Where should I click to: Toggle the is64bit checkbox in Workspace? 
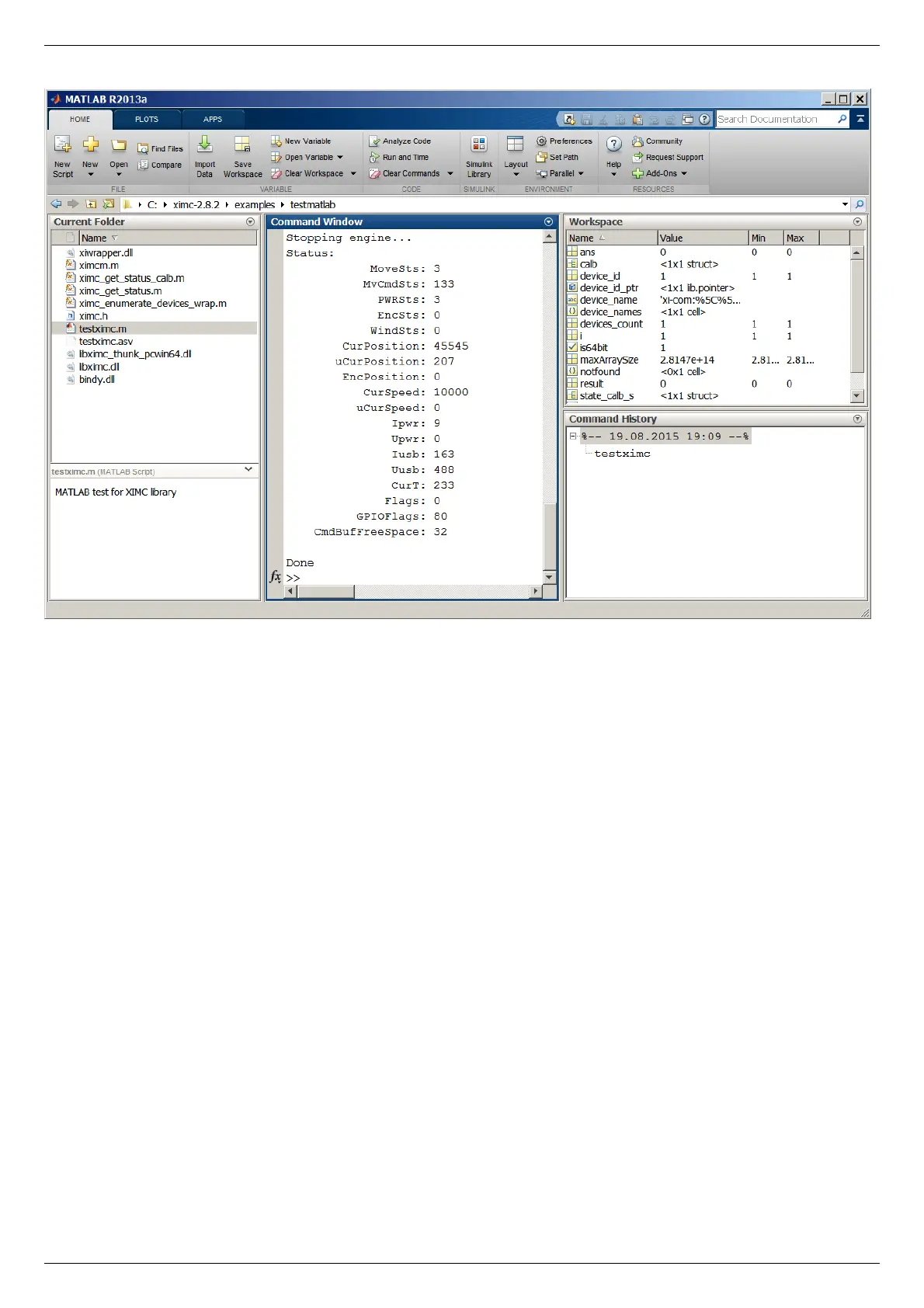572,348
